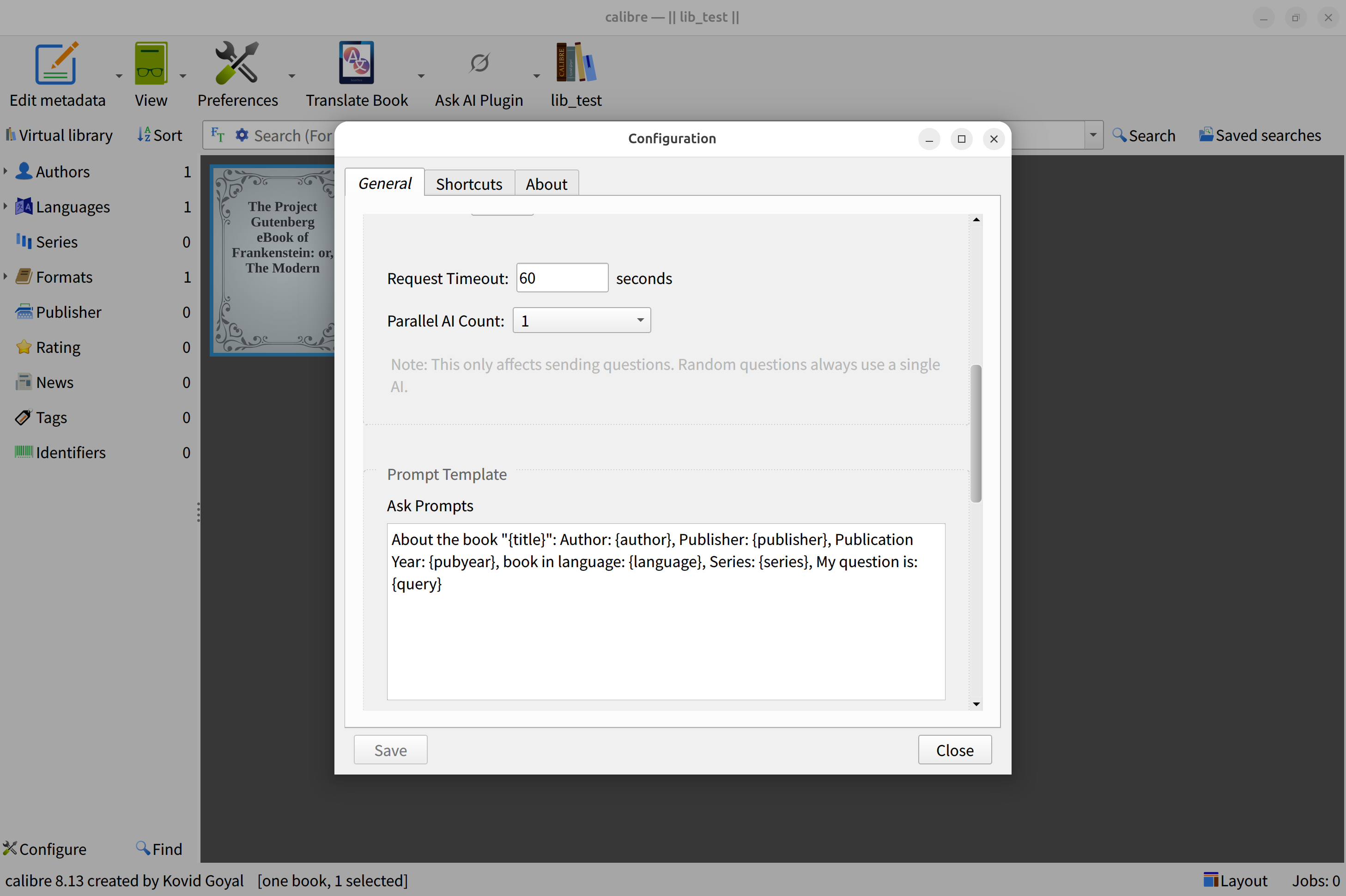
Task: Open the lib_test library icon
Action: click(x=576, y=63)
